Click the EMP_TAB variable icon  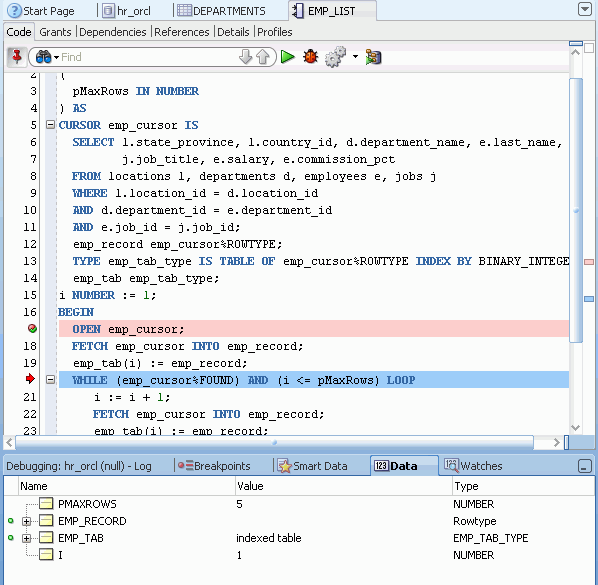tap(46, 538)
